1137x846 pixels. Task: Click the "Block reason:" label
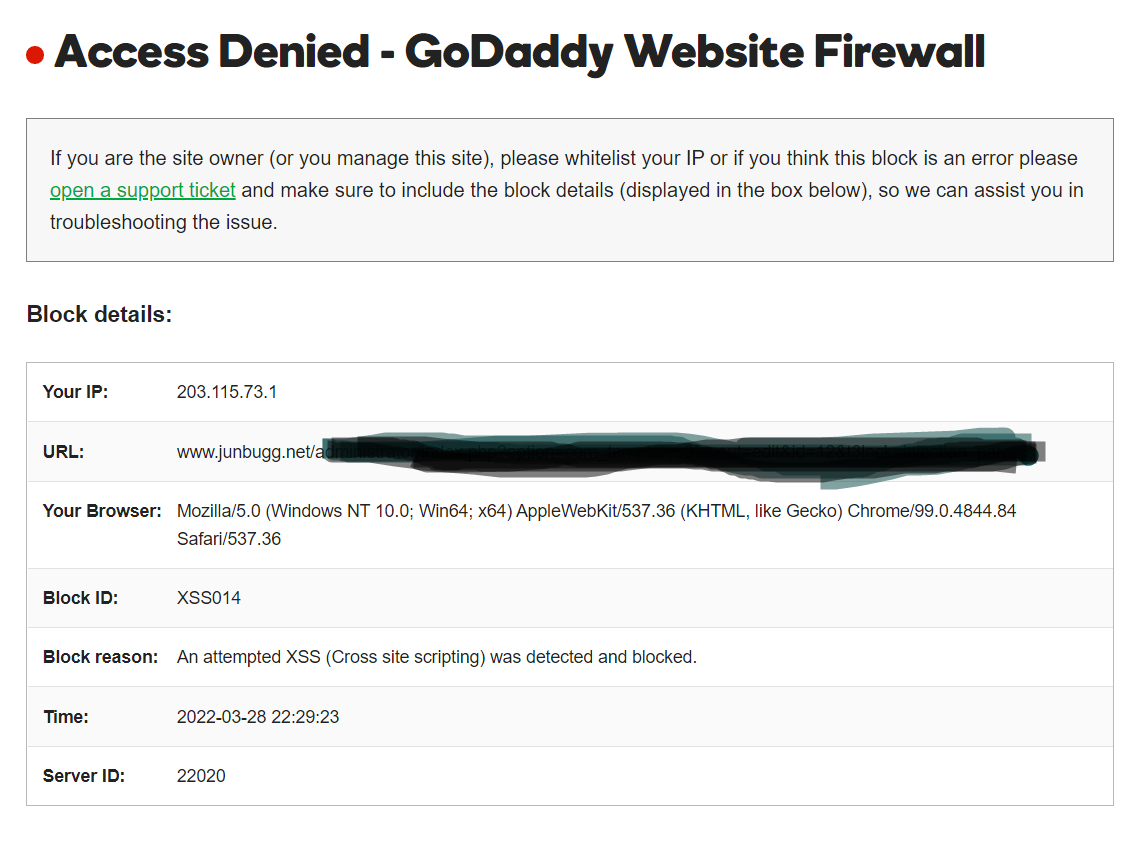100,657
